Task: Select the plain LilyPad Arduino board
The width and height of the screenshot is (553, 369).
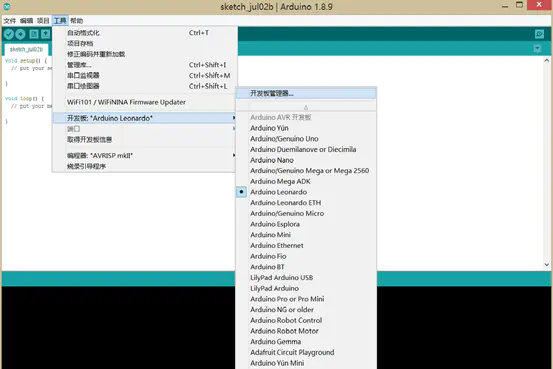Action: pyautogui.click(x=306, y=288)
